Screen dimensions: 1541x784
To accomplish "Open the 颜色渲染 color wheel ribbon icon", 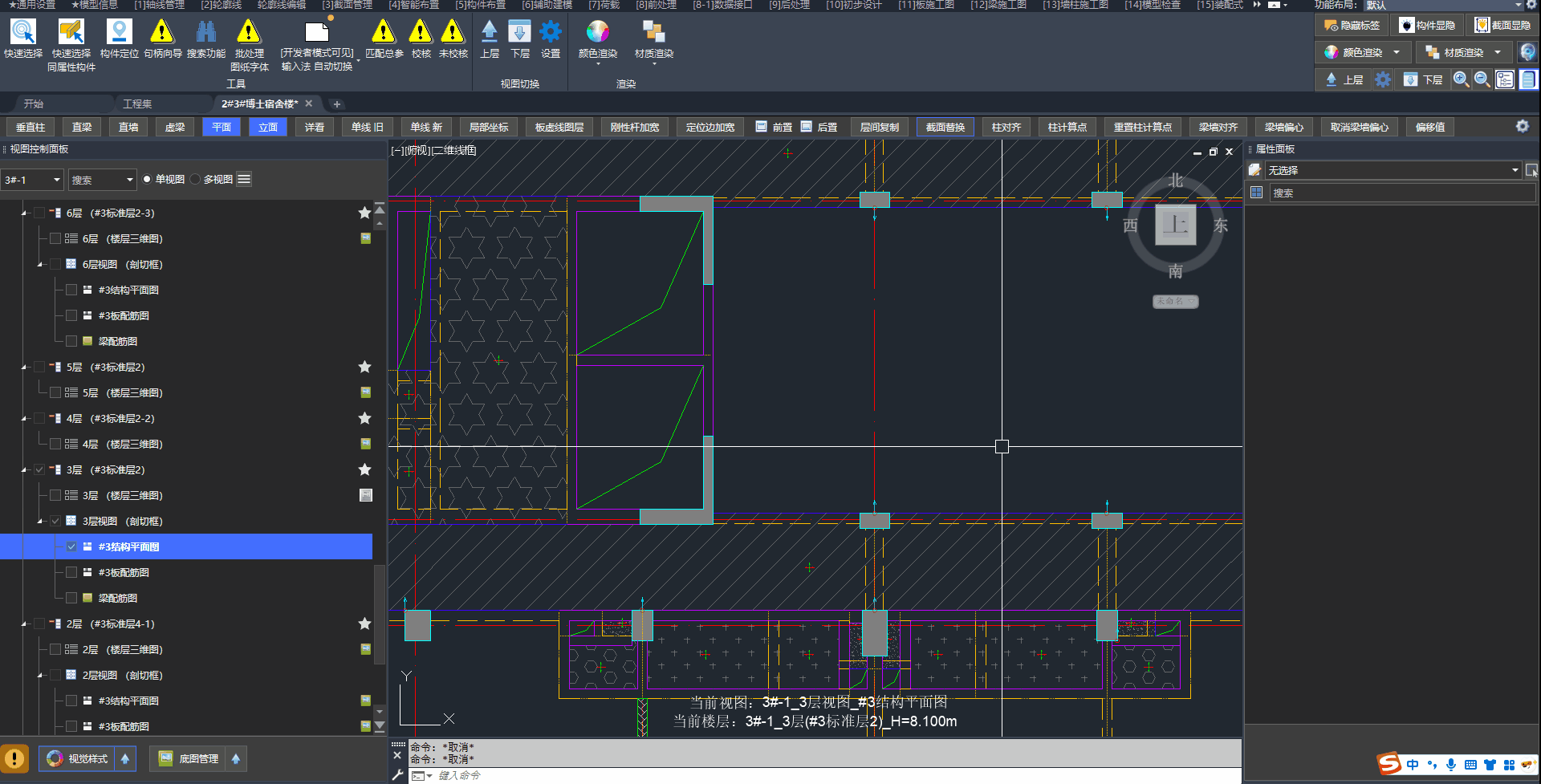I will click(597, 32).
